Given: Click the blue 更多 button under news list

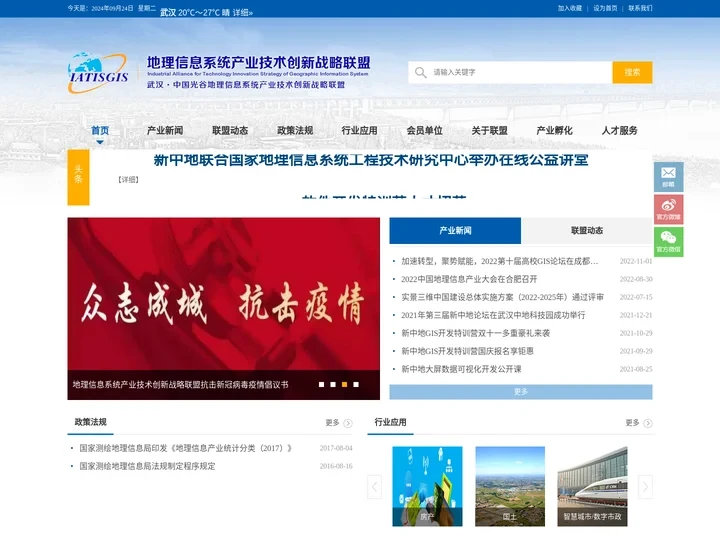Looking at the screenshot, I should click(521, 392).
